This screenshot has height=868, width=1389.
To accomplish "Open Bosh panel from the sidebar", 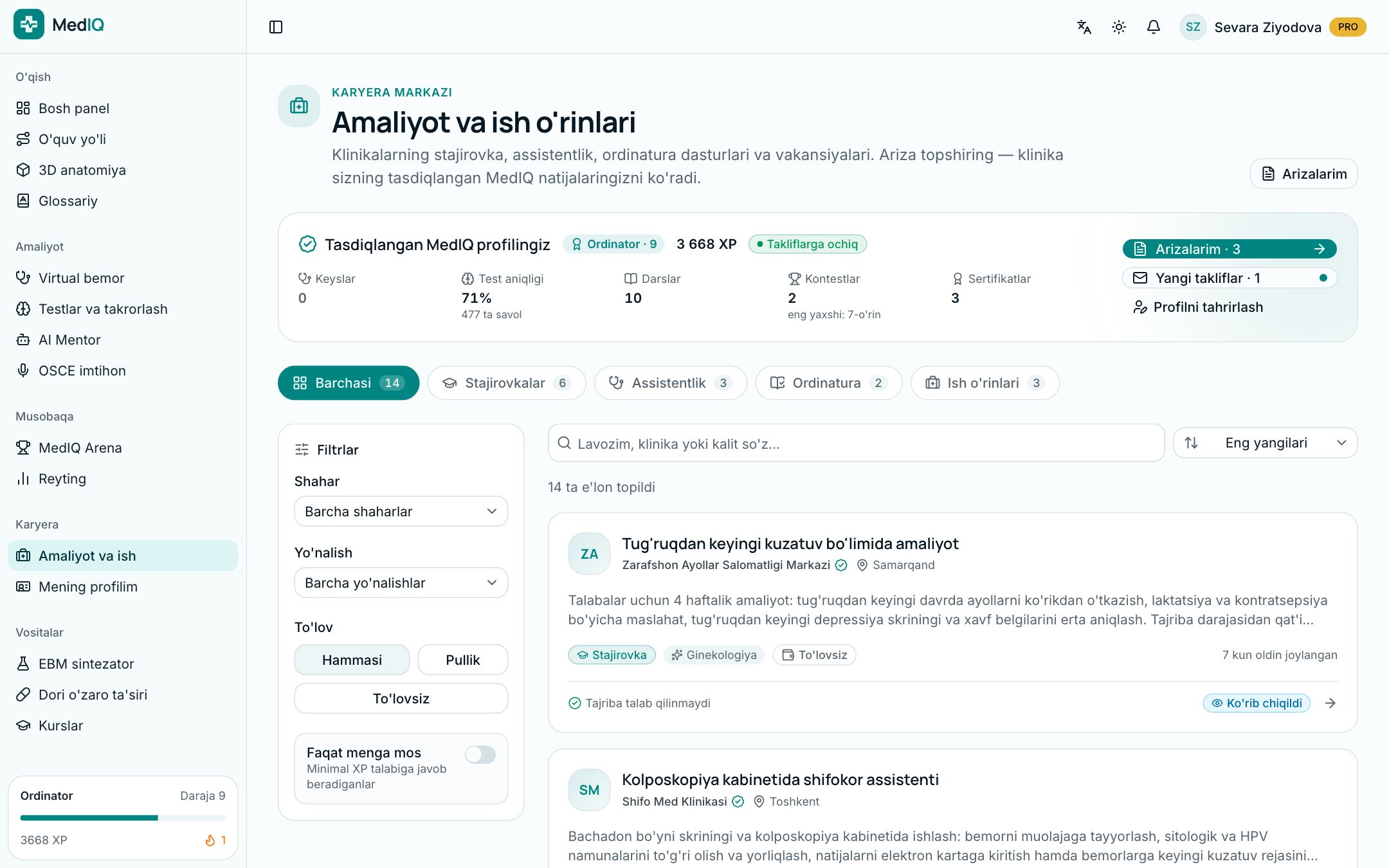I will [x=123, y=108].
